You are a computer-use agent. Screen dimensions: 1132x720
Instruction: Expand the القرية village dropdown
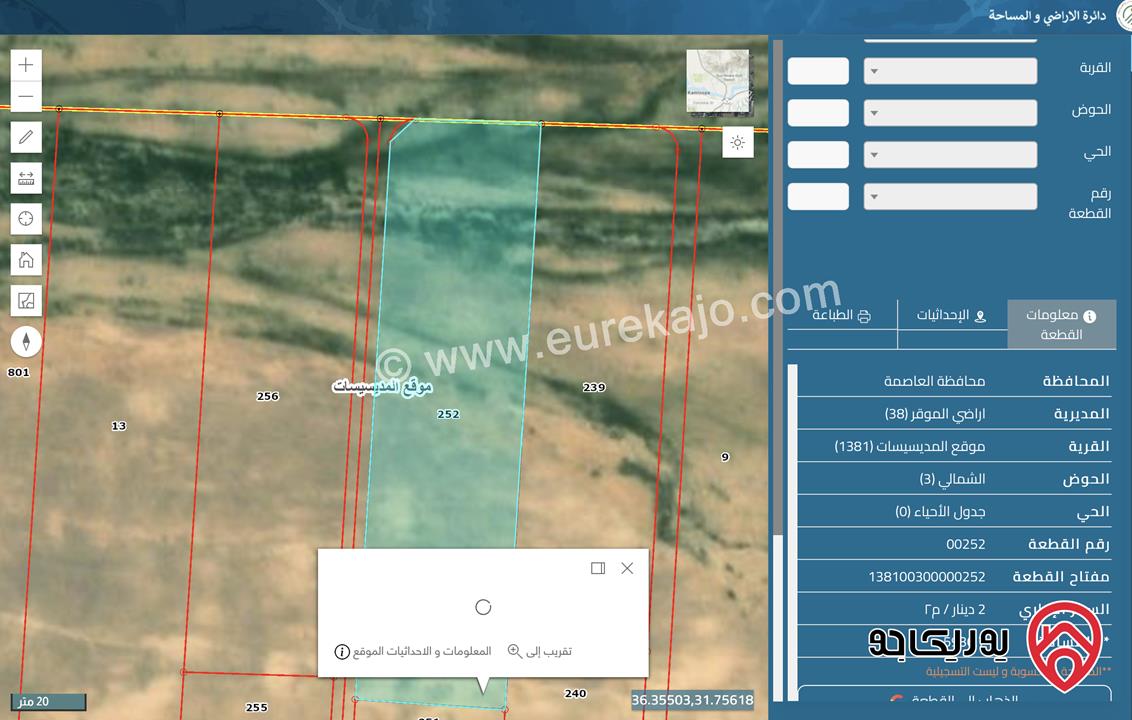950,71
